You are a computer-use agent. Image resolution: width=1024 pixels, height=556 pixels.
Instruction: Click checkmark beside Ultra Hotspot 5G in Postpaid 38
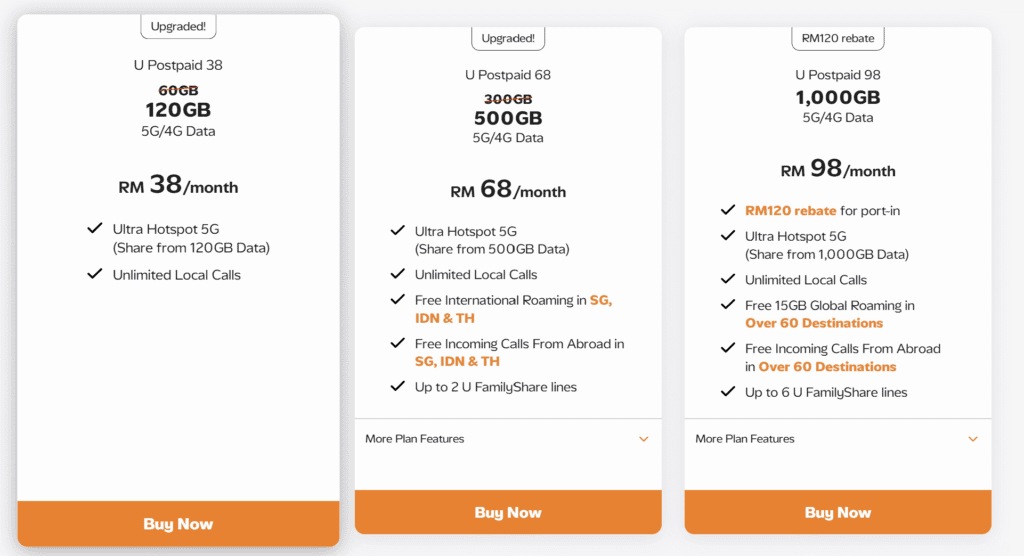[x=95, y=230]
